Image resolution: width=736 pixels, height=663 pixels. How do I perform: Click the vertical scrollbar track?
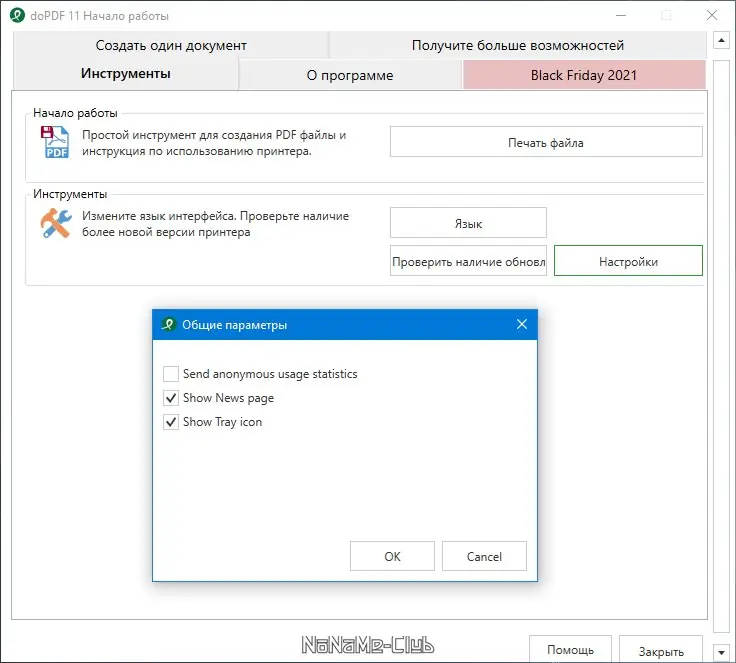point(721,347)
